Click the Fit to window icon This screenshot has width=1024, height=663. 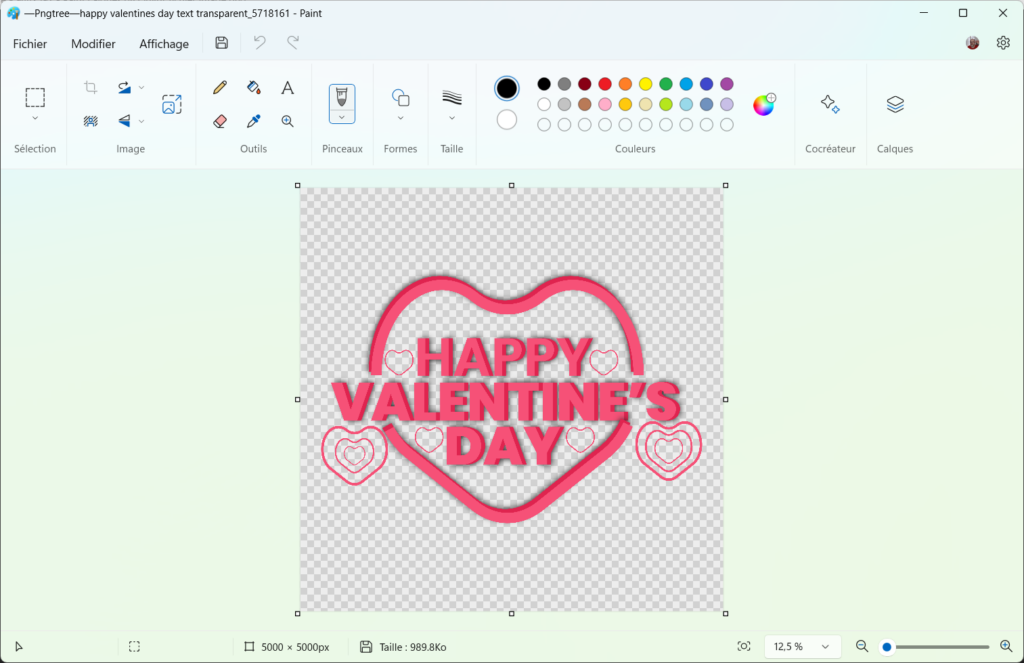pyautogui.click(x=744, y=647)
